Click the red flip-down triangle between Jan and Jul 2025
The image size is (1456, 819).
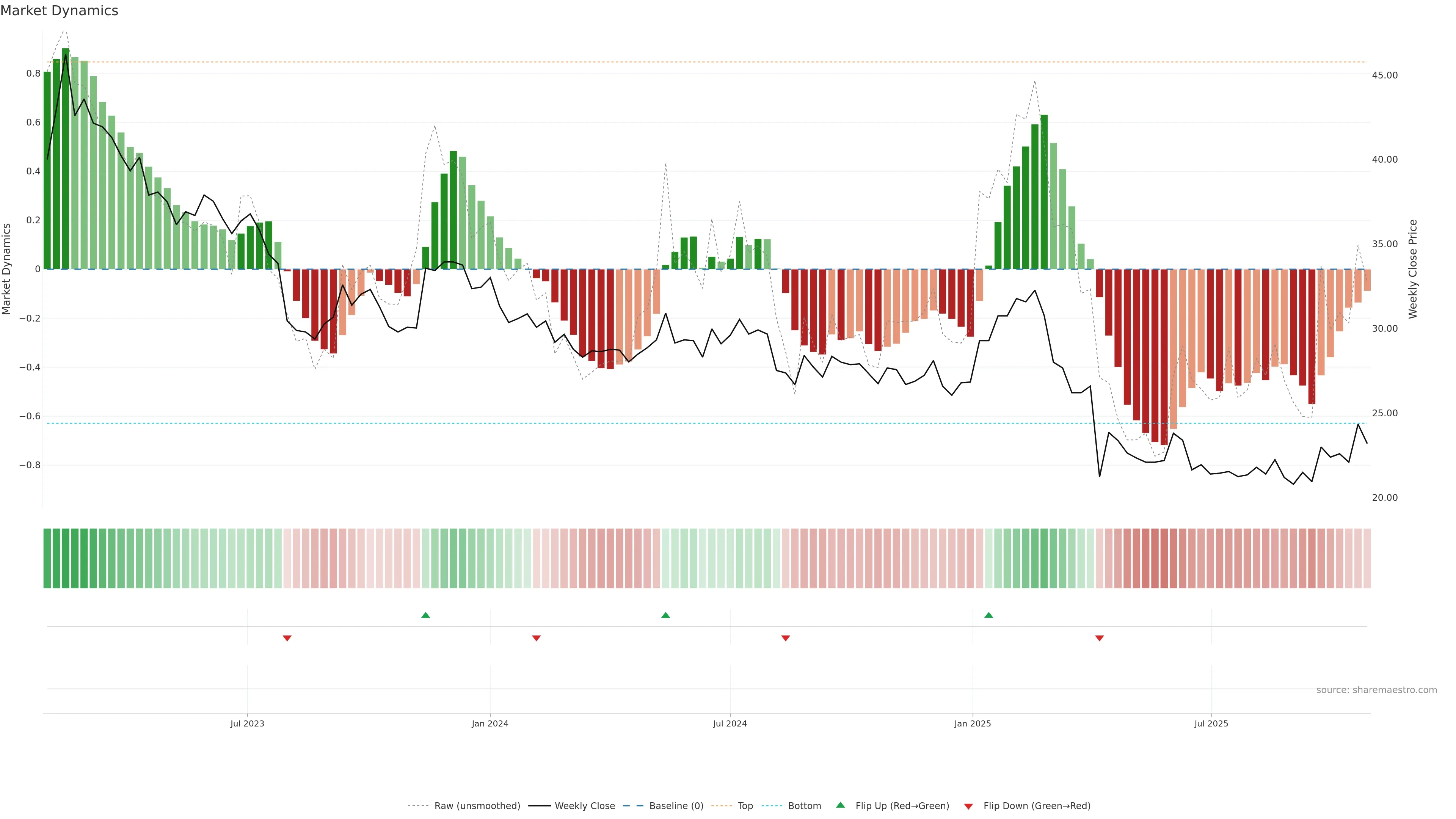coord(1099,638)
